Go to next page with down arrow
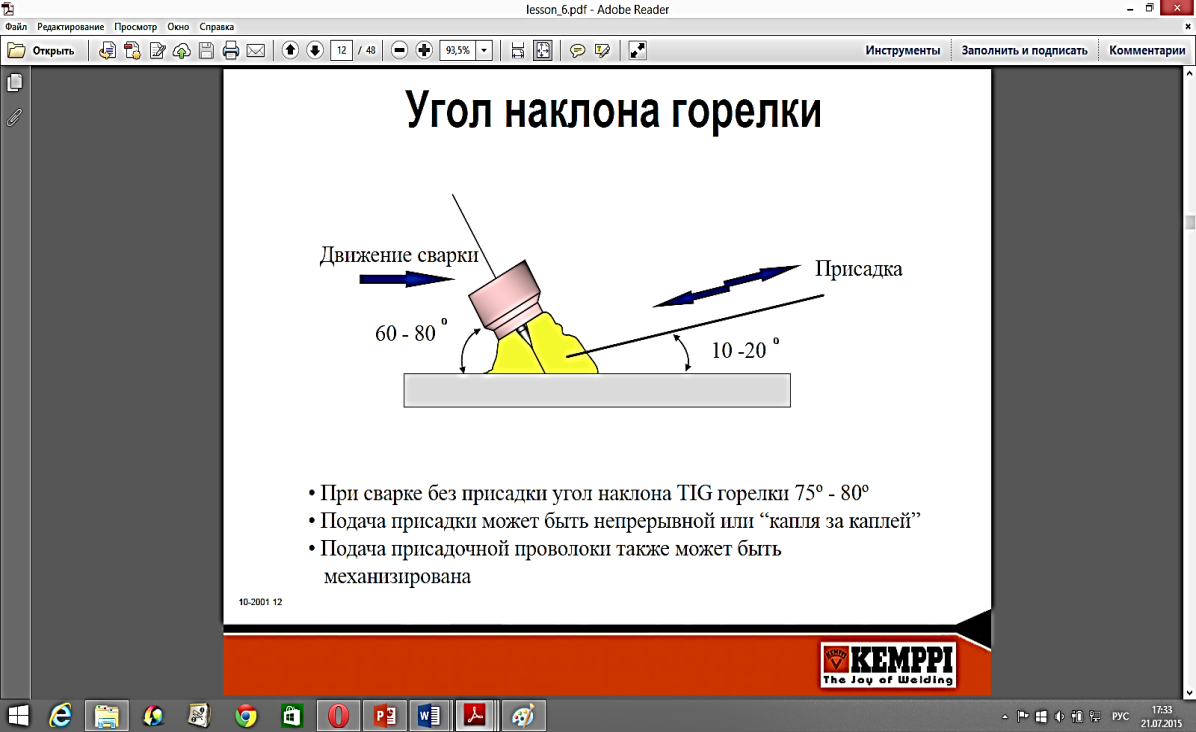The image size is (1196, 732). point(314,50)
